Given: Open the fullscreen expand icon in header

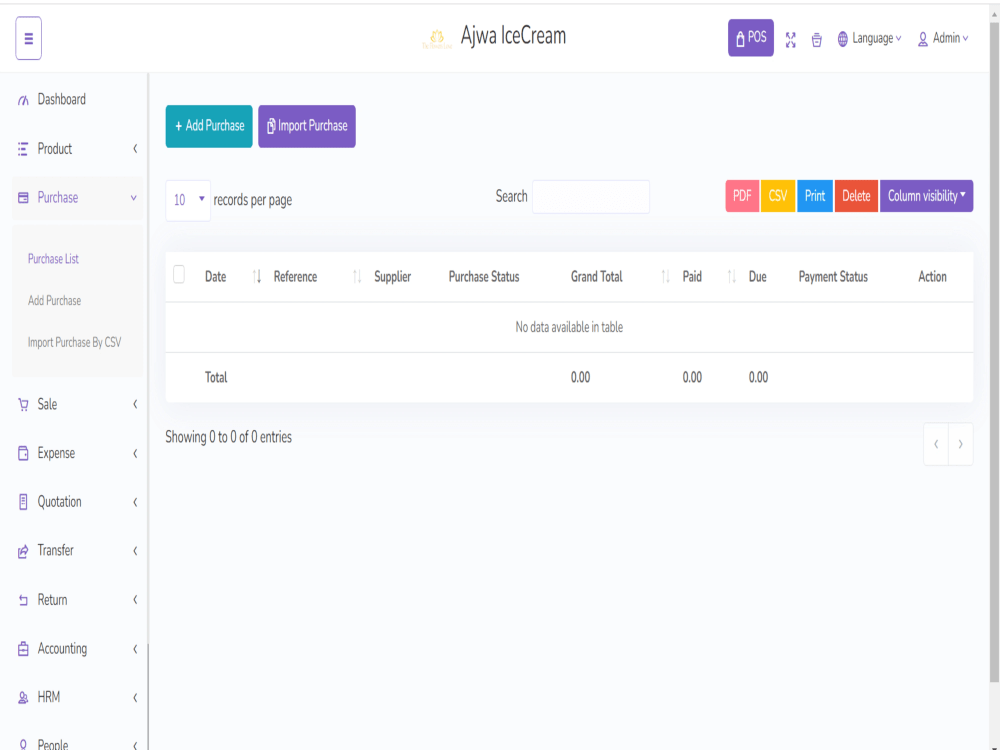Looking at the screenshot, I should 790,39.
